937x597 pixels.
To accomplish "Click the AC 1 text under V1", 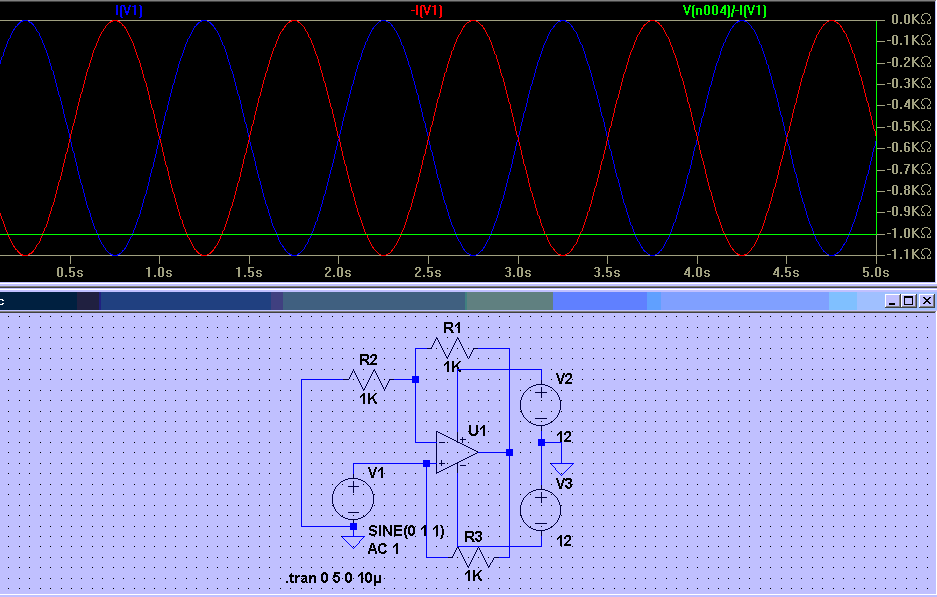I will [383, 549].
